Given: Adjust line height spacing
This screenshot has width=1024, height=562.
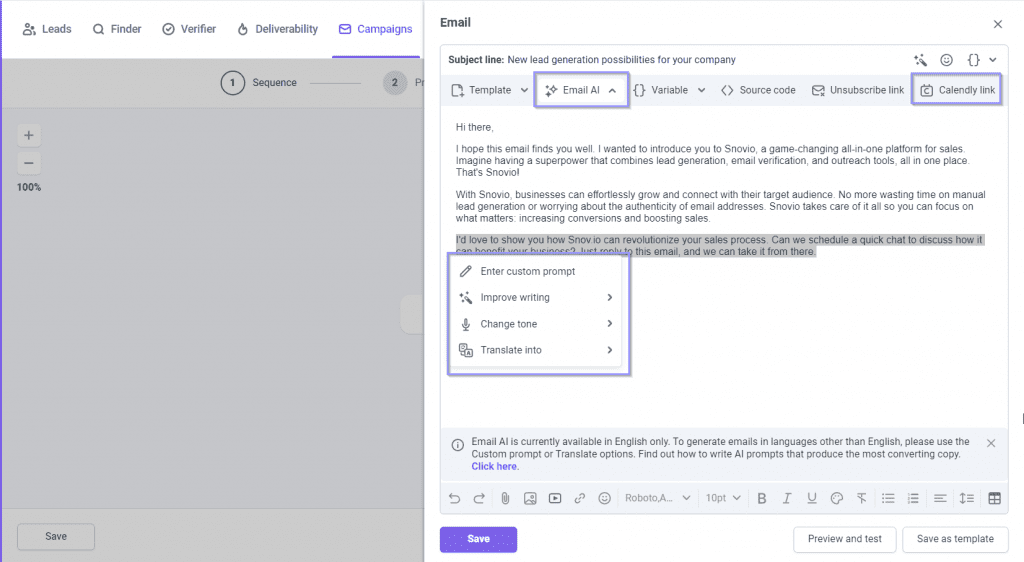Looking at the screenshot, I should pyautogui.click(x=967, y=499).
